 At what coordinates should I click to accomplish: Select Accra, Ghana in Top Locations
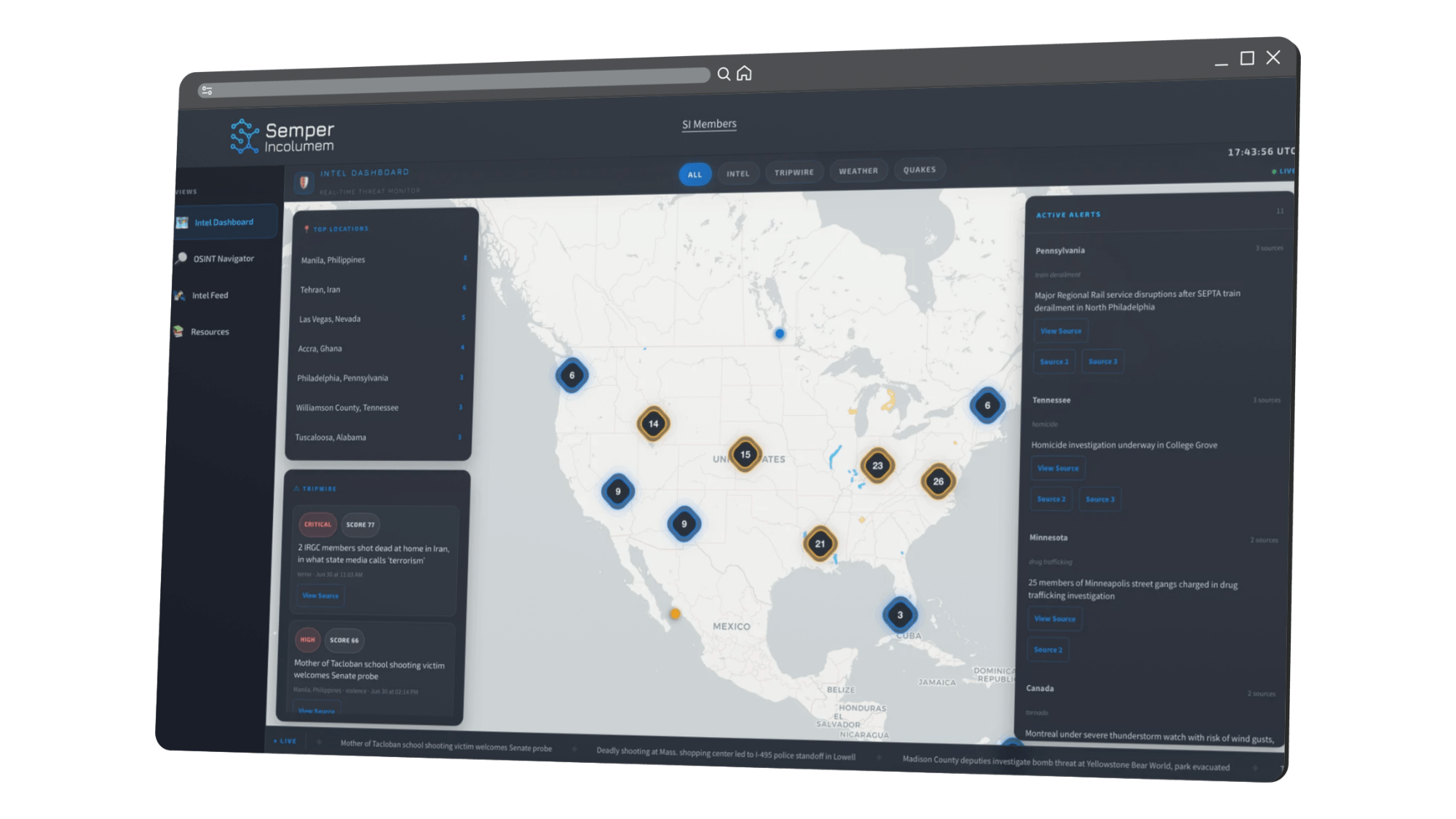(380, 349)
